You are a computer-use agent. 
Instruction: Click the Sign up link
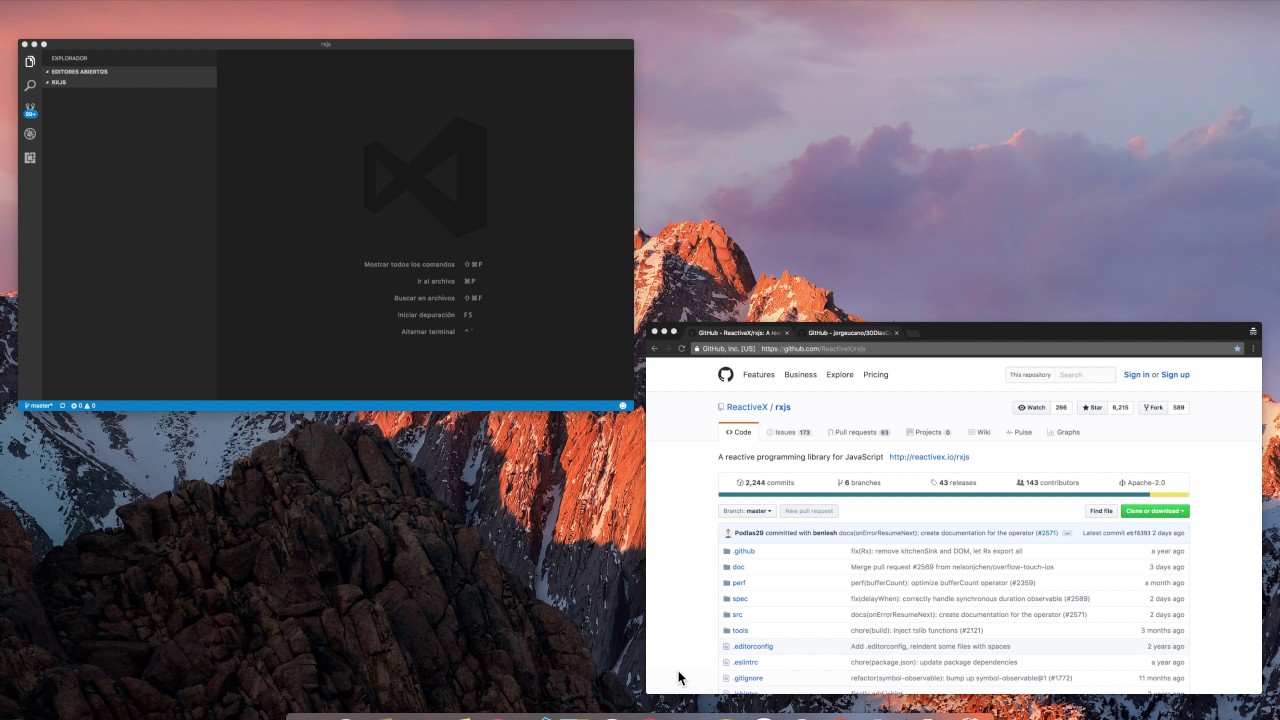tap(1175, 375)
